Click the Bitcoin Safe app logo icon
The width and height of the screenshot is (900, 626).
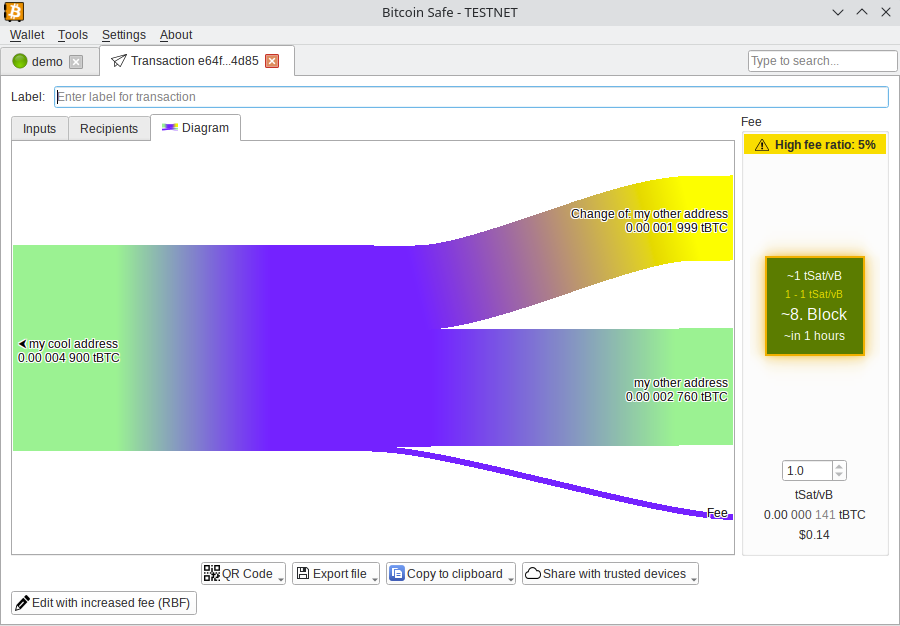(14, 11)
